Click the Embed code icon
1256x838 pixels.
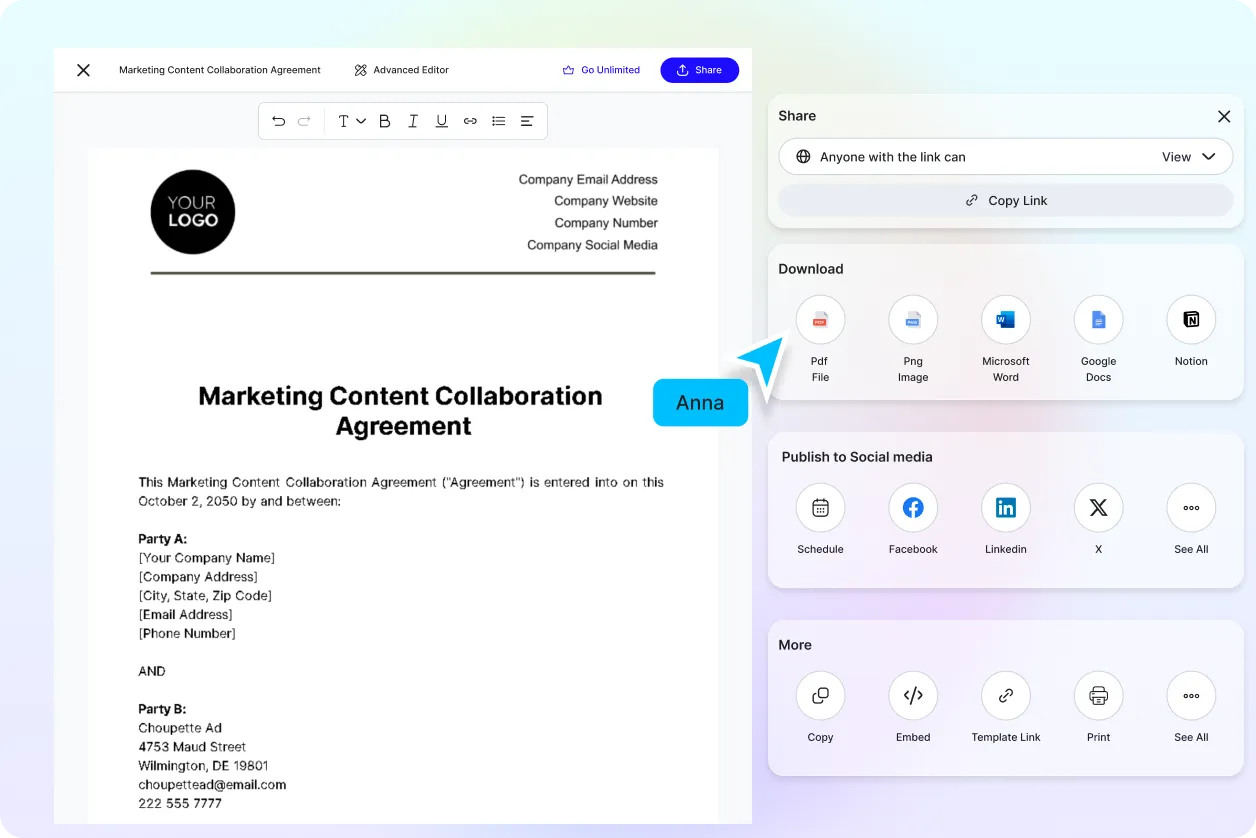click(913, 696)
